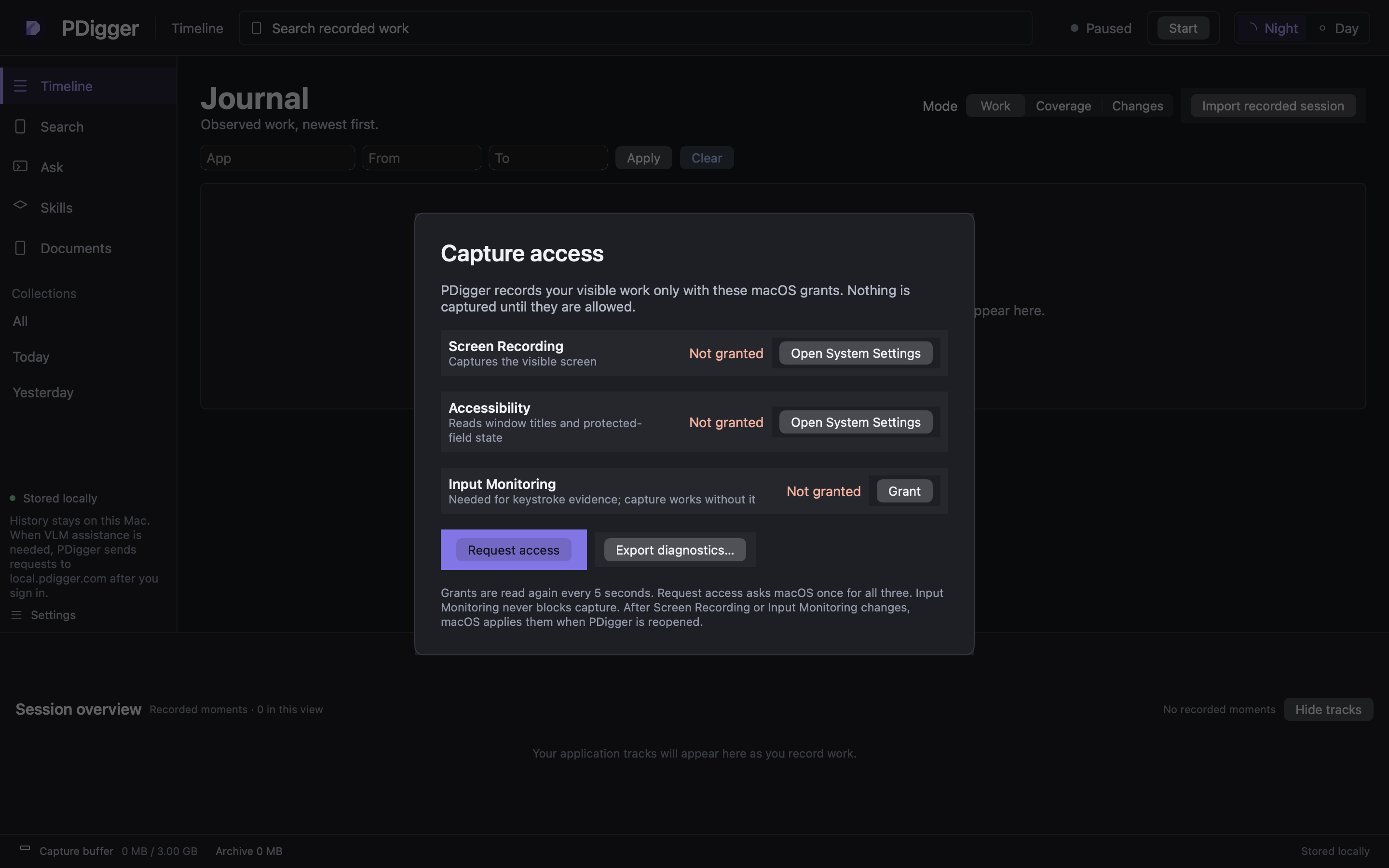Click the Timeline sidebar icon
The image size is (1389, 868).
click(20, 86)
